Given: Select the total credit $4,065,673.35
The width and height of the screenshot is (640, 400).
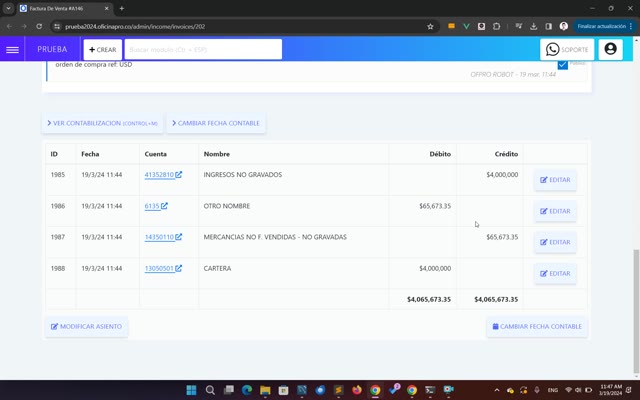Looking at the screenshot, I should click(496, 299).
